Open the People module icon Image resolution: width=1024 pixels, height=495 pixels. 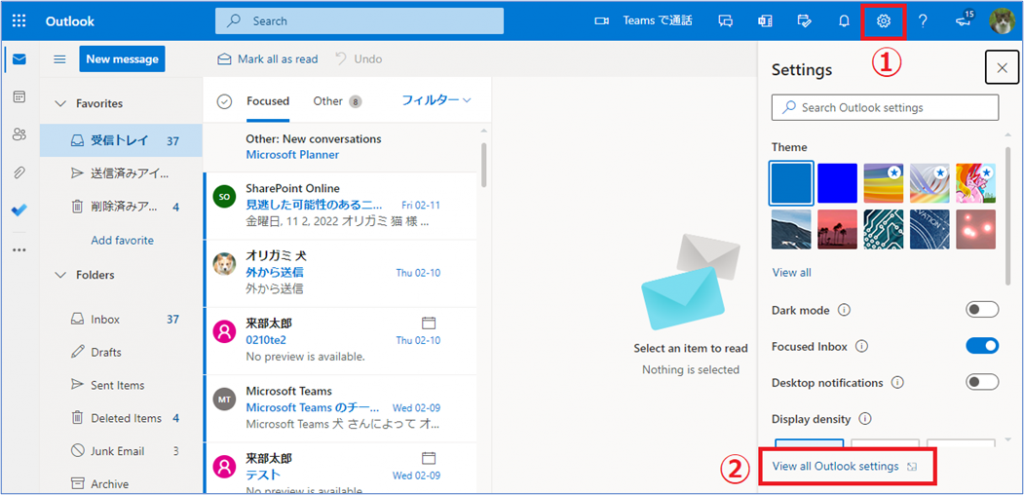(20, 135)
